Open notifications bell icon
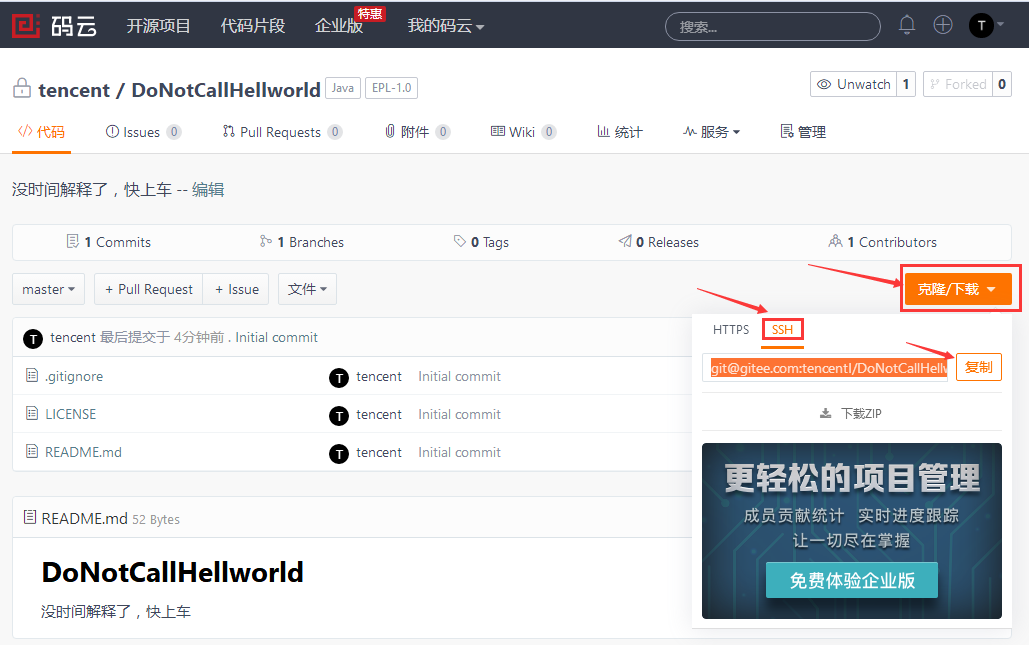 [x=906, y=25]
